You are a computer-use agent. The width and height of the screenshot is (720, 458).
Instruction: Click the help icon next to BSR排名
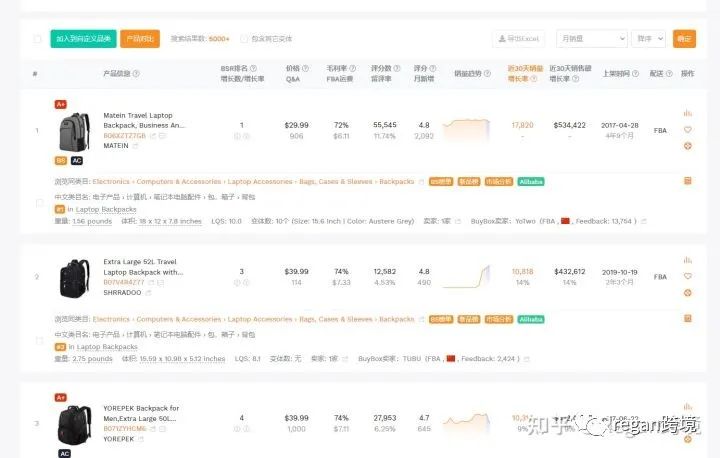[x=253, y=68]
